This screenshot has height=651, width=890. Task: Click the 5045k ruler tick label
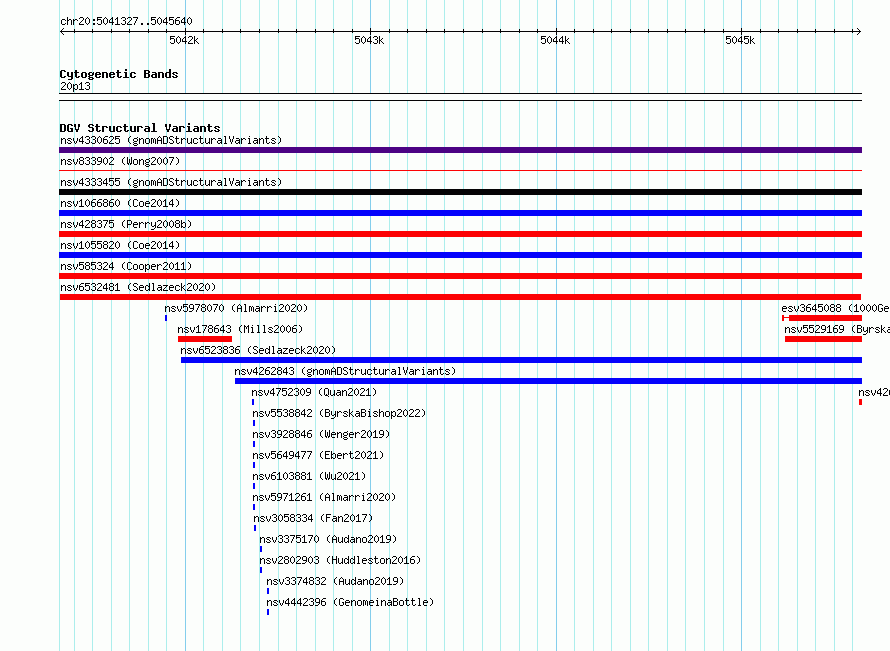[x=740, y=40]
